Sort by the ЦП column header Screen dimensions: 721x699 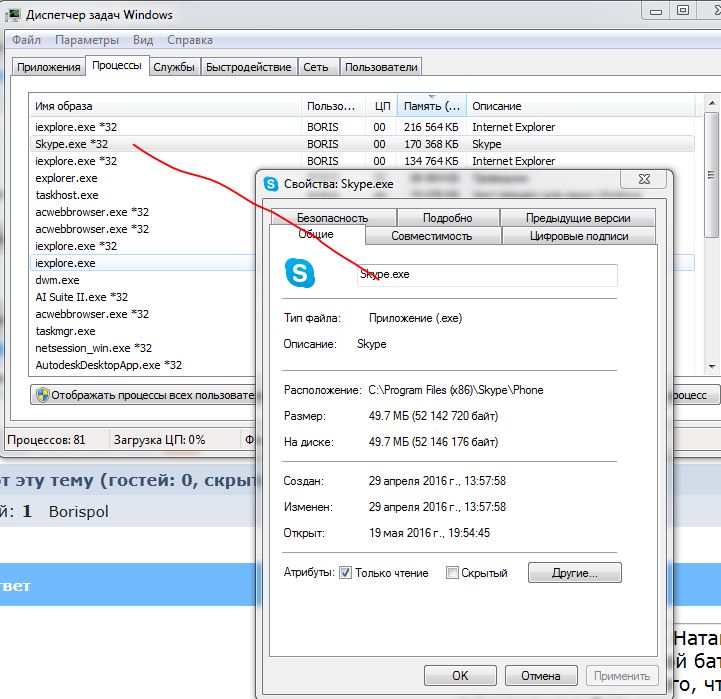(382, 106)
